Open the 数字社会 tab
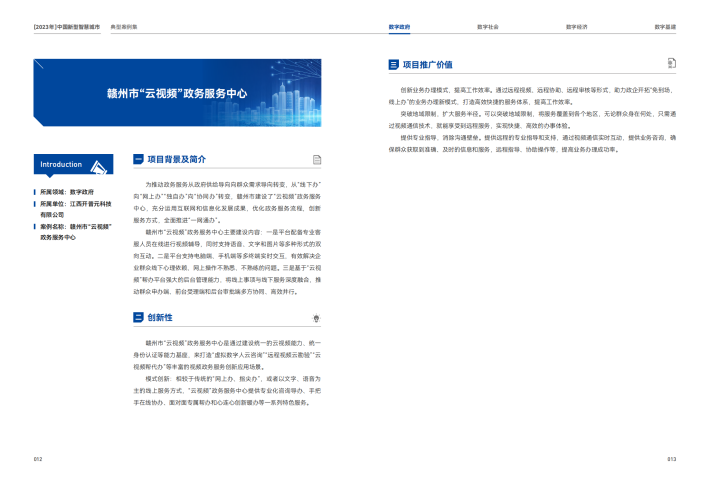 coord(489,27)
